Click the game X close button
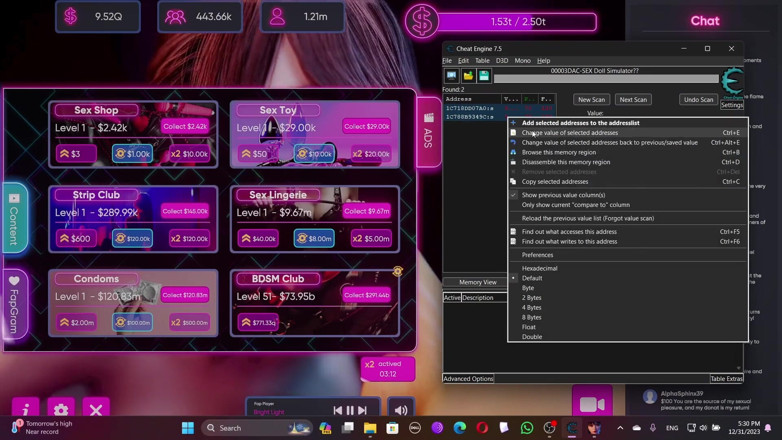 (x=96, y=409)
